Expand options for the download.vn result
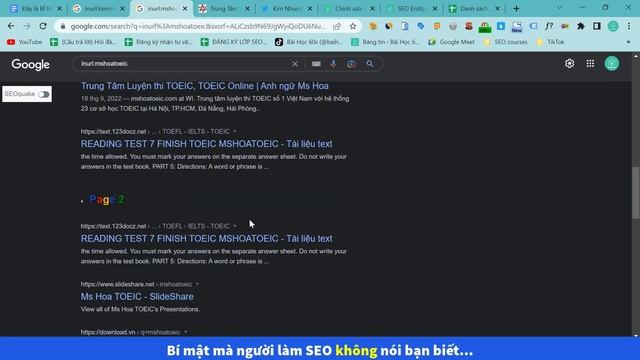 185,332
